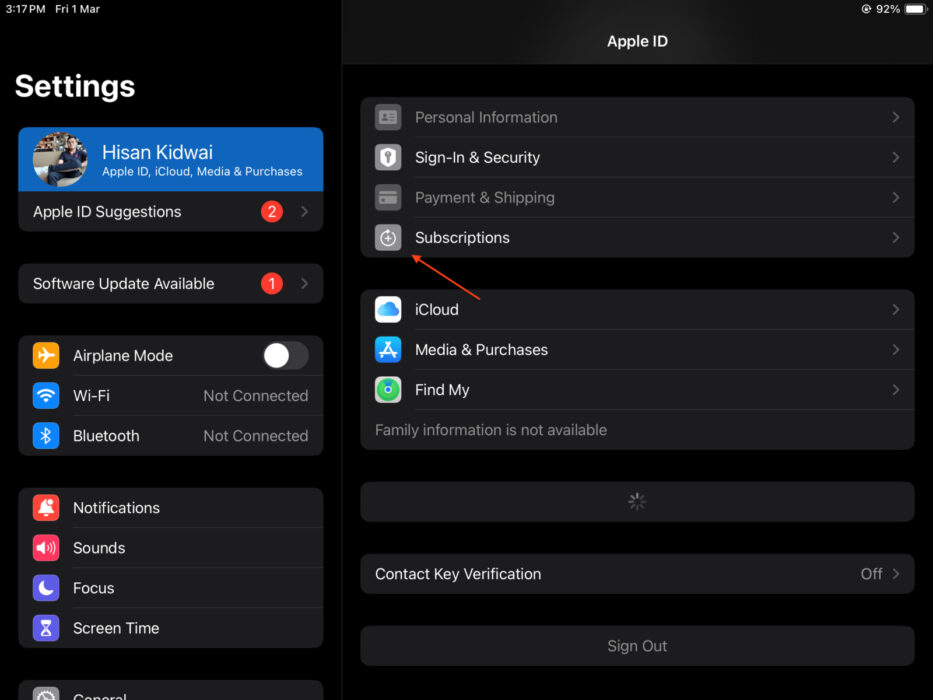Toggle Airplane Mode on
The image size is (933, 700).
tap(284, 356)
